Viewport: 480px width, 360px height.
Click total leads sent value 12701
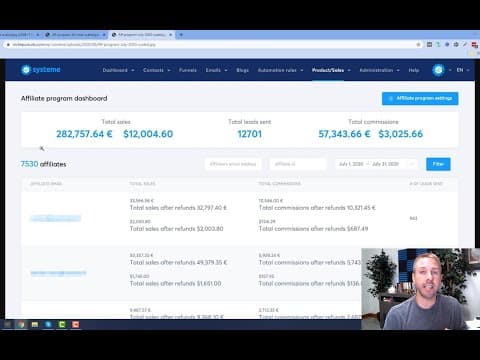[x=250, y=134]
